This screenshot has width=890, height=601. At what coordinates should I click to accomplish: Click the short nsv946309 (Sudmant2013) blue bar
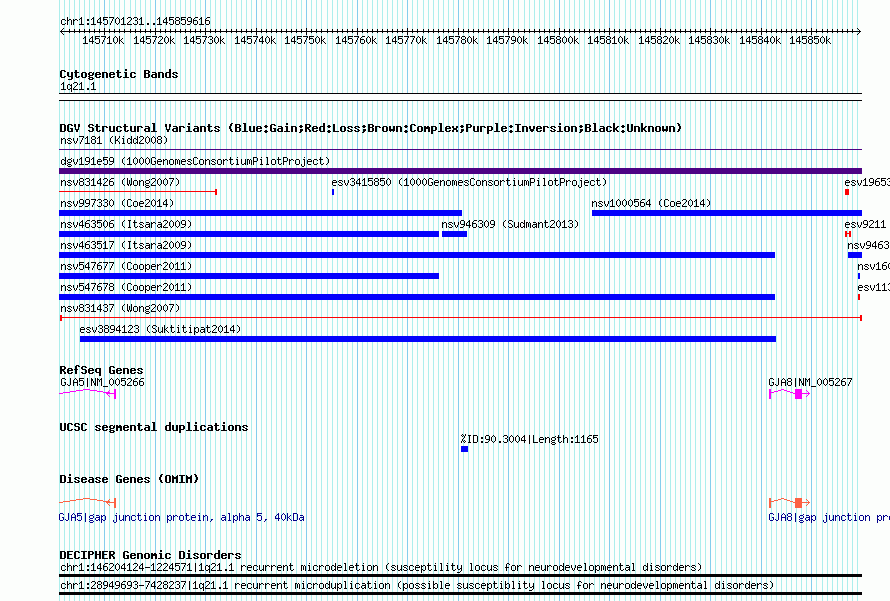455,234
